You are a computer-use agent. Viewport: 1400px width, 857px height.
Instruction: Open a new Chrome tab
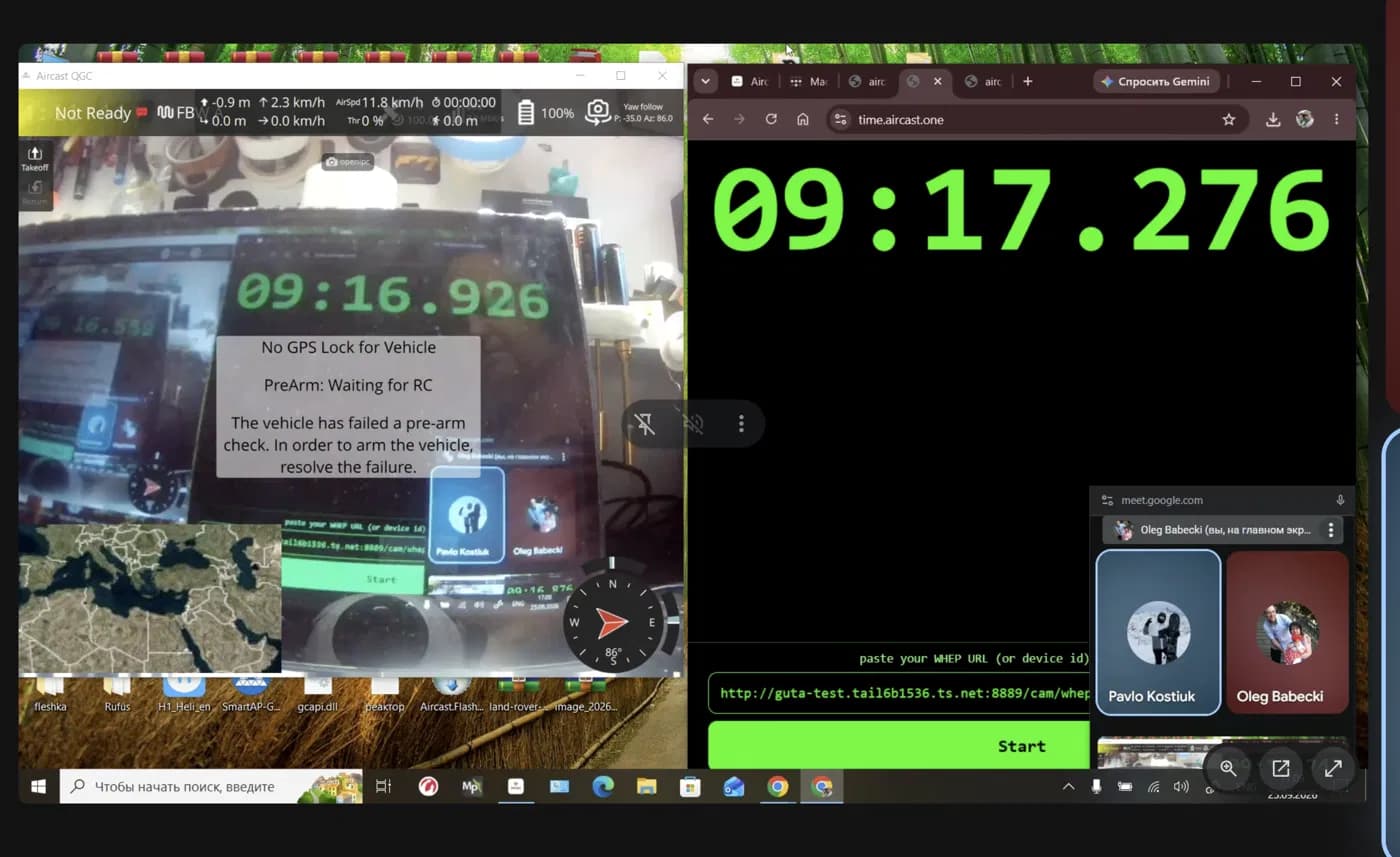click(x=1027, y=81)
